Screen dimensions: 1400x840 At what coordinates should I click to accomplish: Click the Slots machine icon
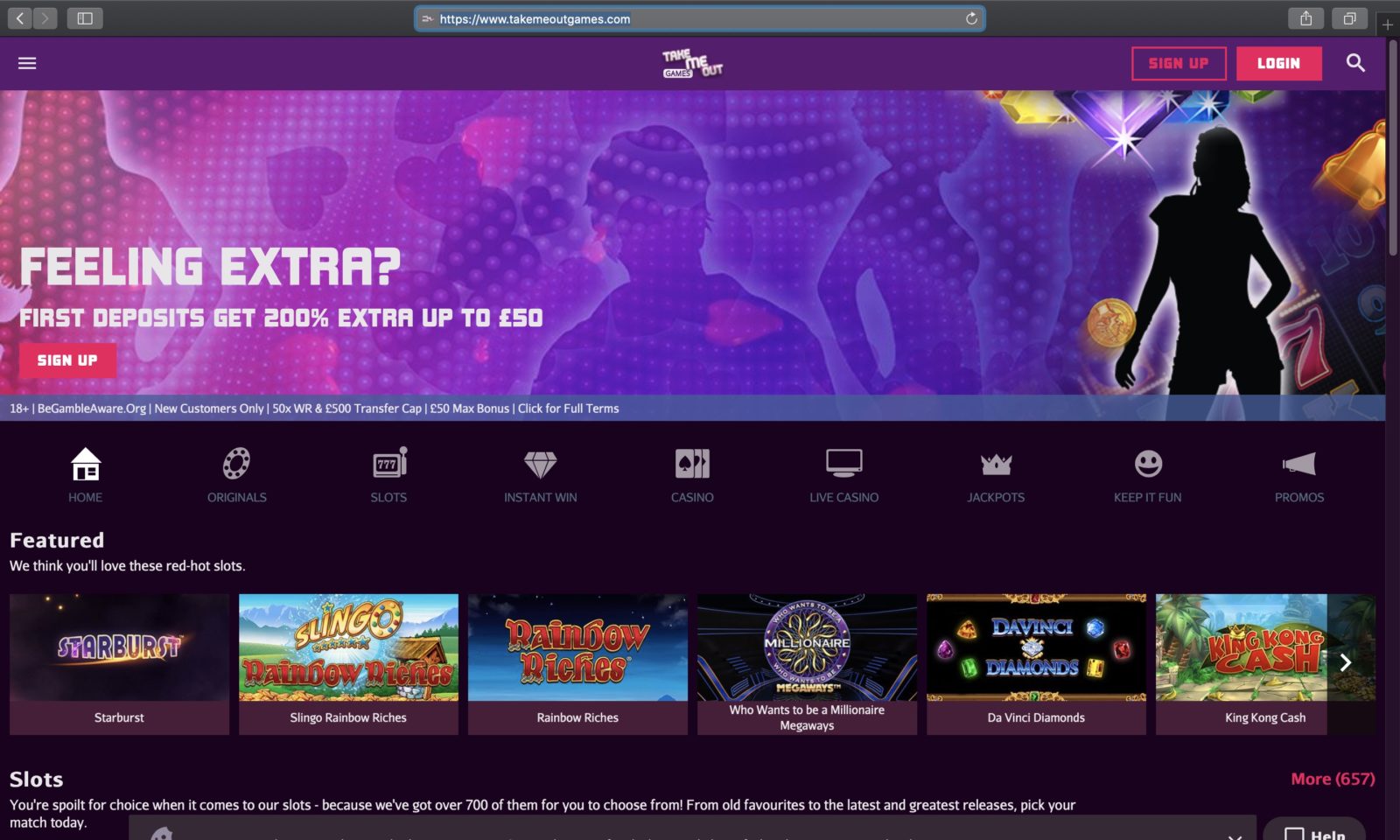[x=388, y=464]
